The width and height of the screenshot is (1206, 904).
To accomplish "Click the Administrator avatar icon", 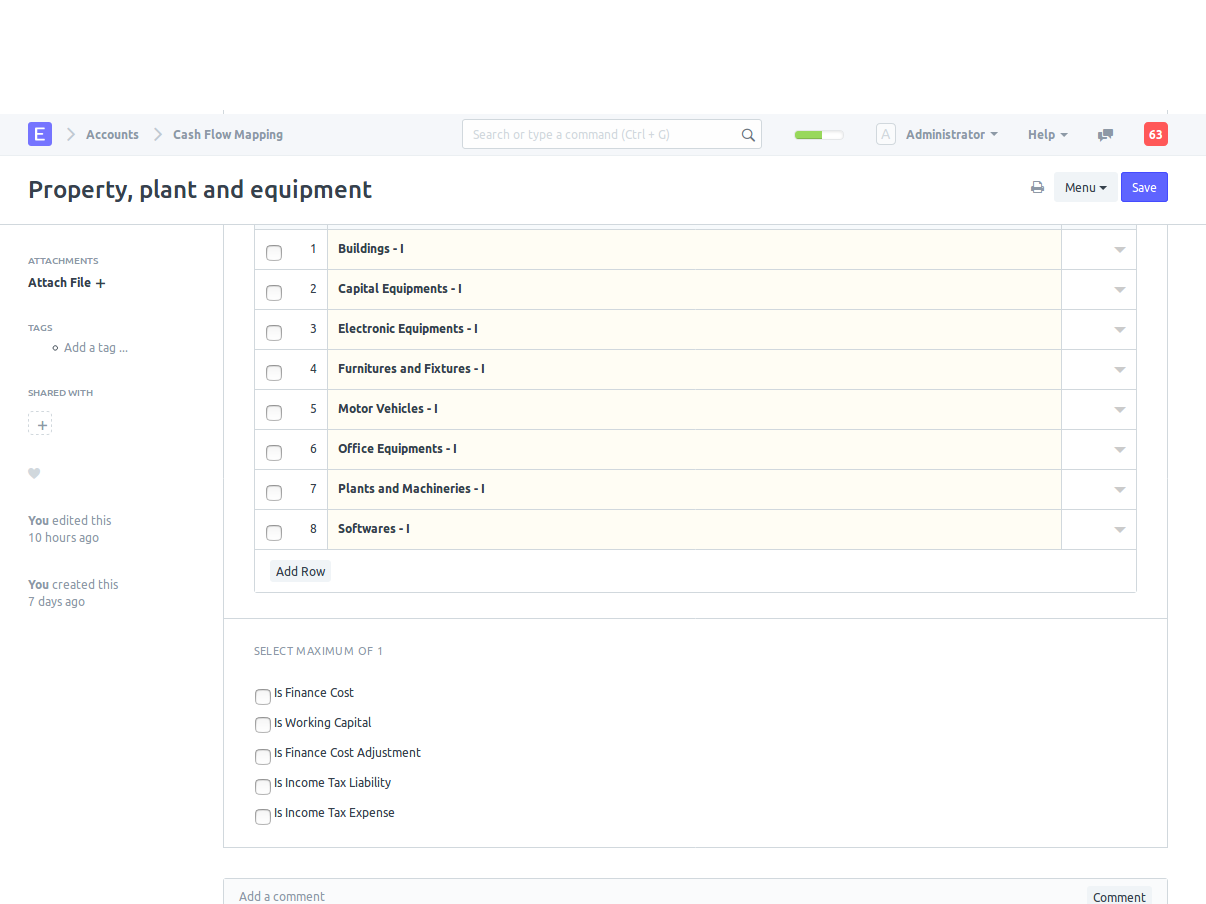I will coord(885,134).
